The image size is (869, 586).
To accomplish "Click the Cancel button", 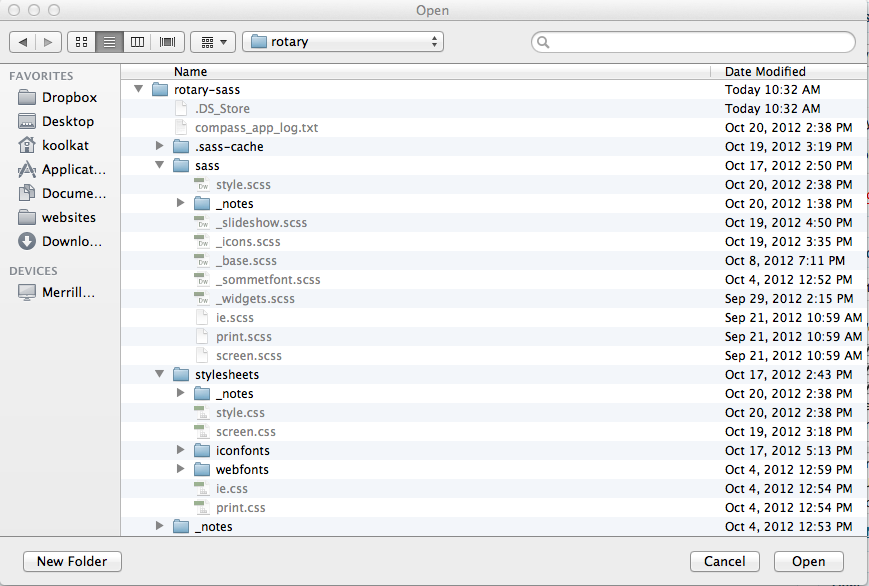I will 724,562.
